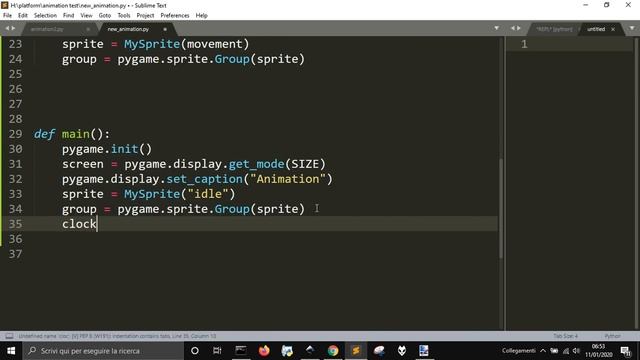Open the command prompt taskbar icon
640x360 pixels.
coord(241,351)
